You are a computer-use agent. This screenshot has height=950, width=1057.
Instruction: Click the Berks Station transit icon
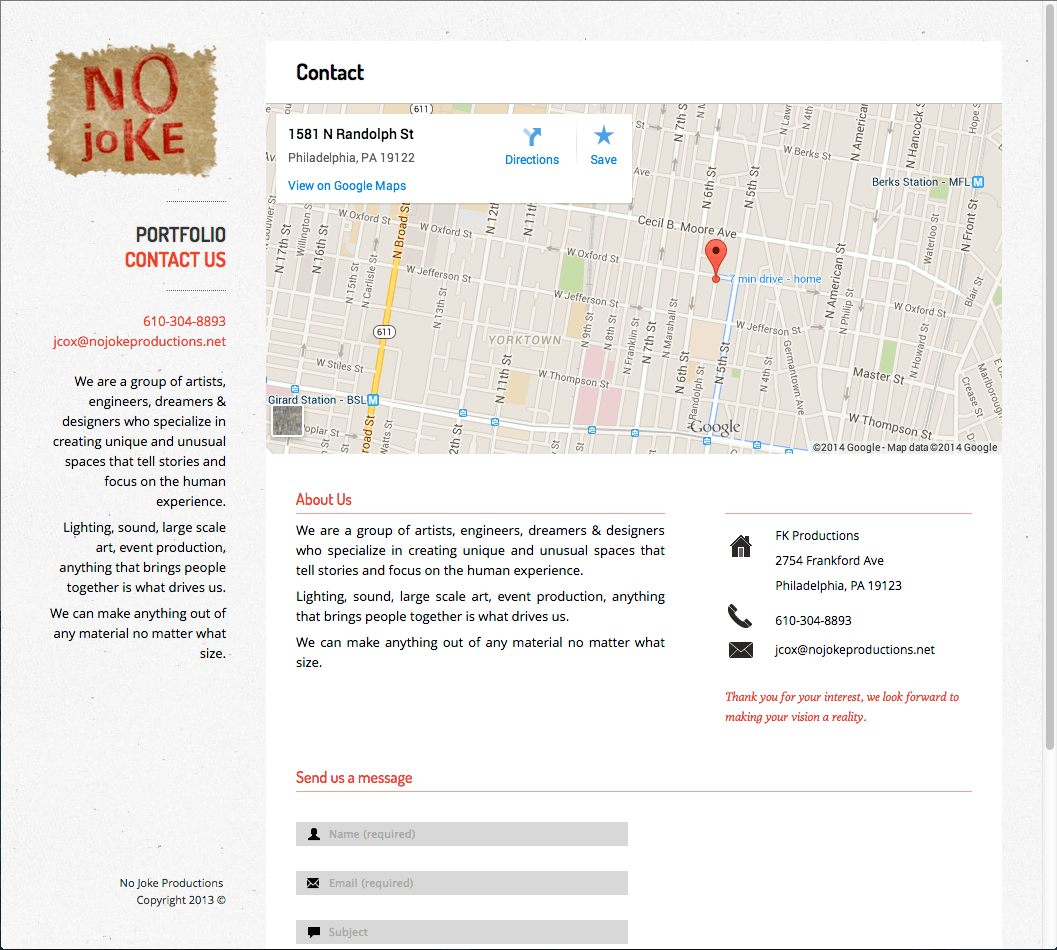(978, 182)
